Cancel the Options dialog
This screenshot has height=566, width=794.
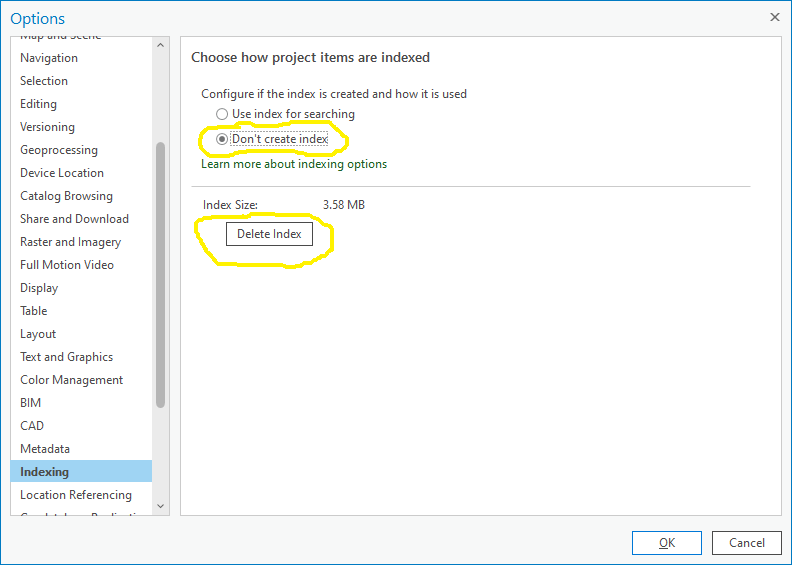[x=746, y=543]
